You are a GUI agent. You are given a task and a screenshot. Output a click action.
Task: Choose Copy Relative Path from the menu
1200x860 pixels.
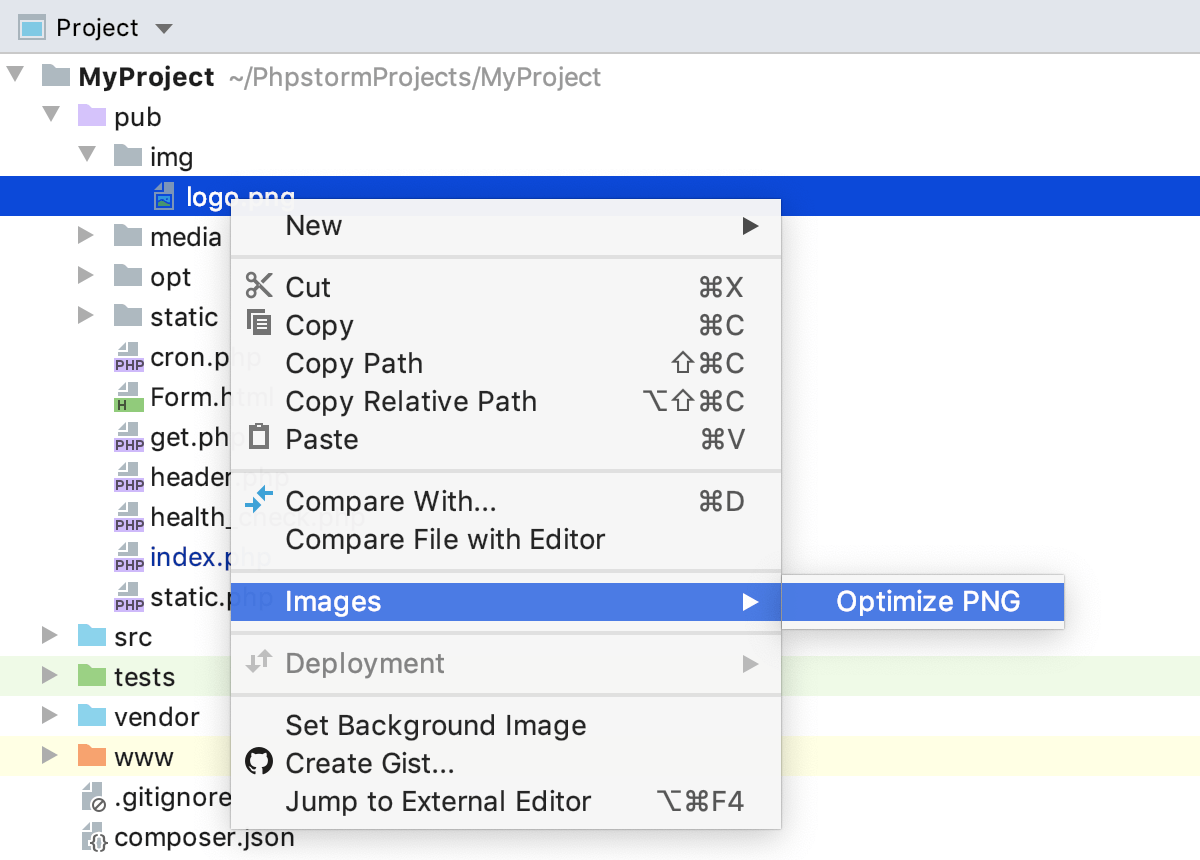[411, 401]
